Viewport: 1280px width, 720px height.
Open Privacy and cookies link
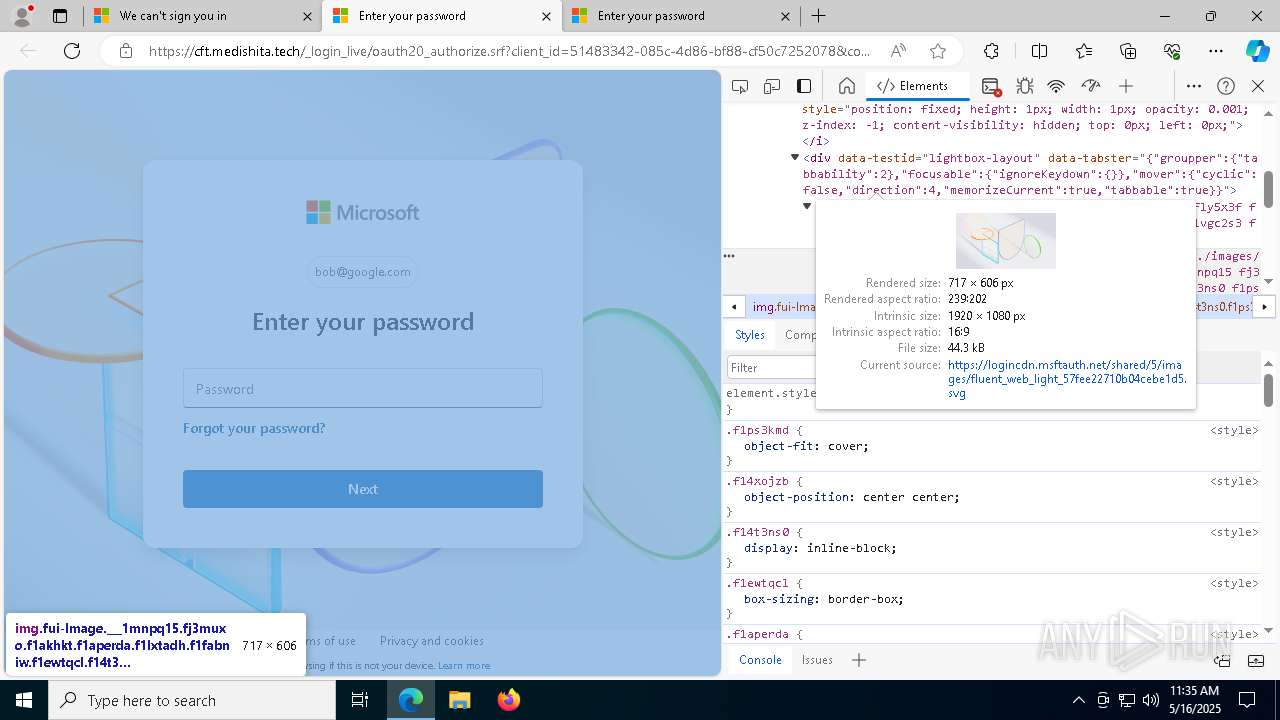click(x=432, y=641)
